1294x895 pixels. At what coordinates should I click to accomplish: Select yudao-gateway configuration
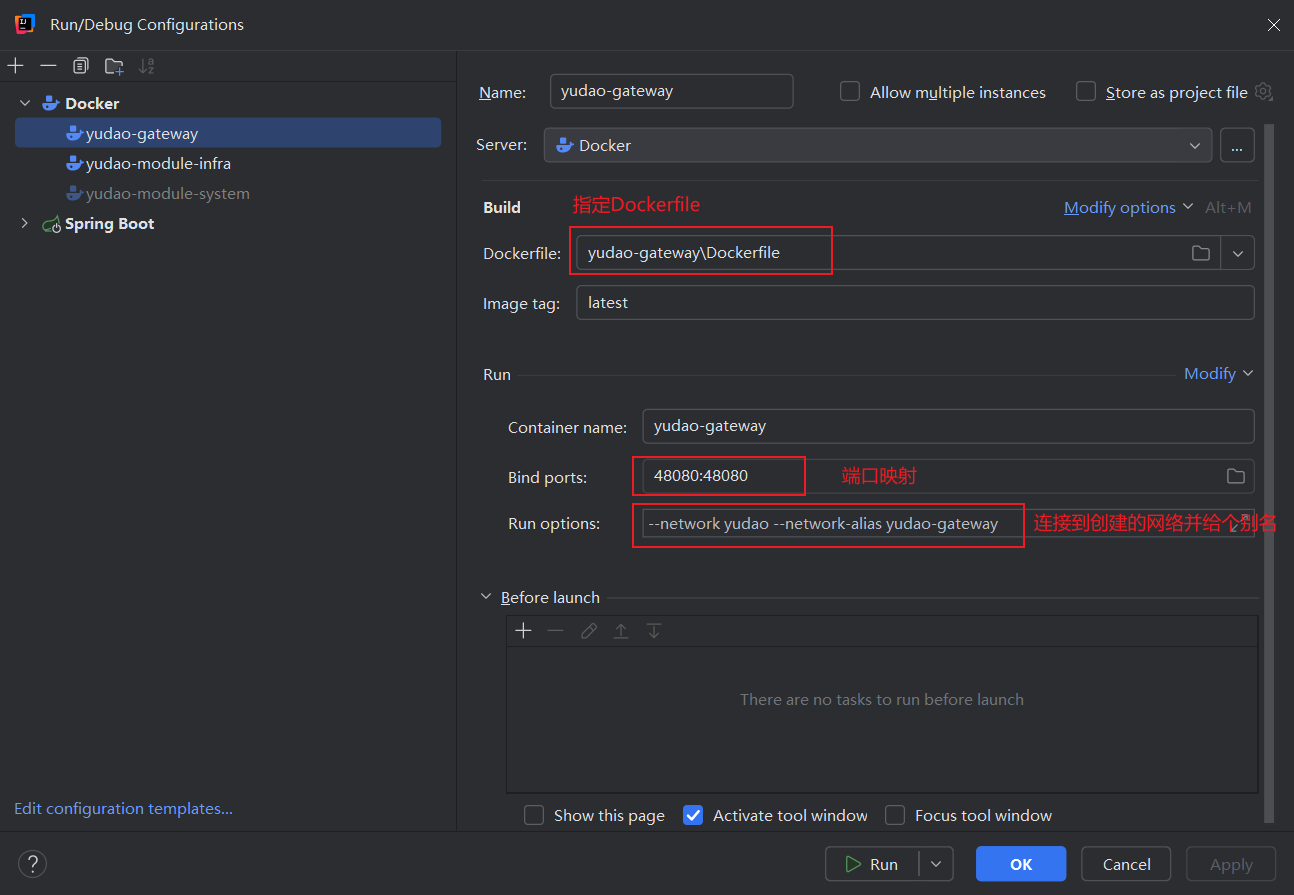click(x=228, y=133)
